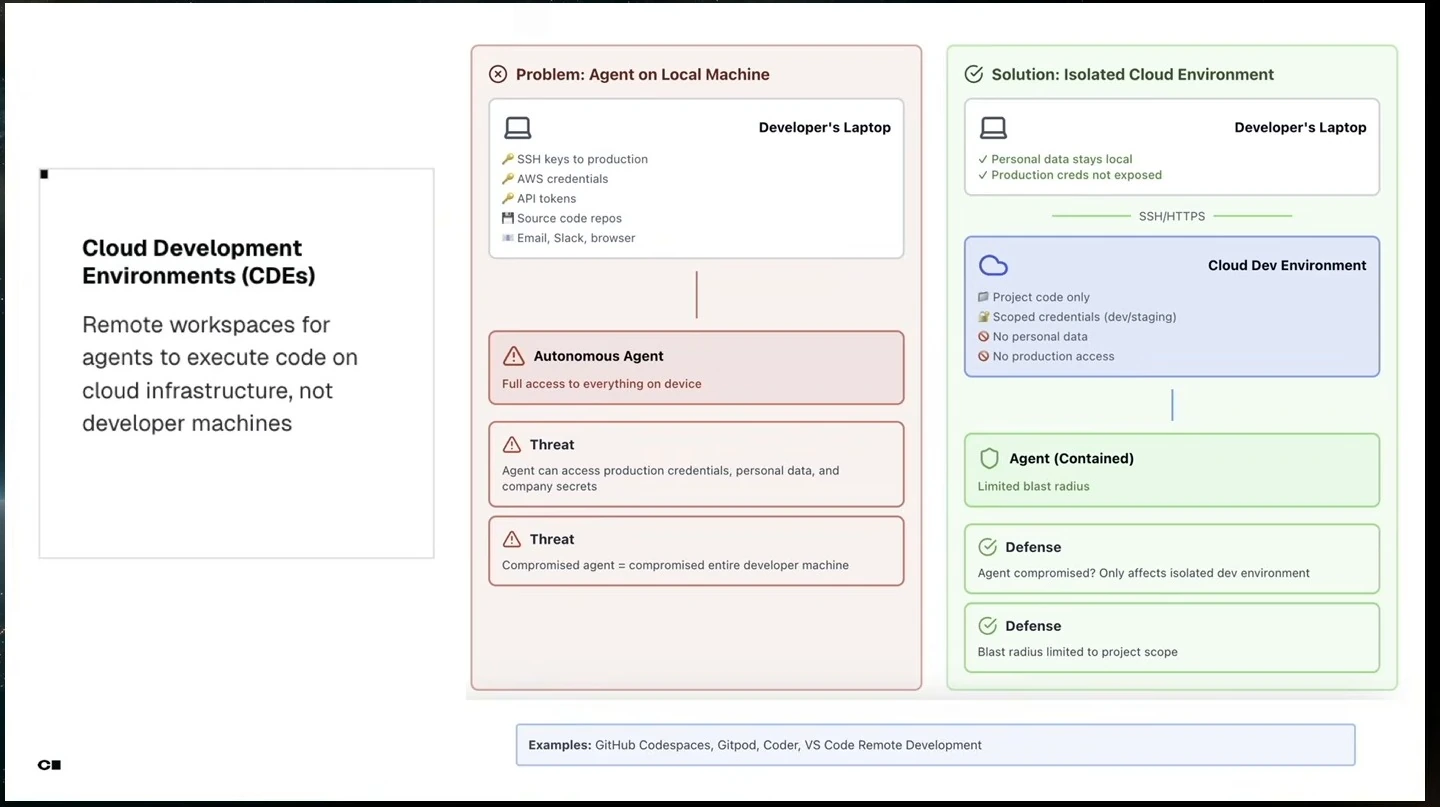Image resolution: width=1440 pixels, height=807 pixels.
Task: Click the shield icon beside Agent (Contained)
Action: [x=989, y=458]
